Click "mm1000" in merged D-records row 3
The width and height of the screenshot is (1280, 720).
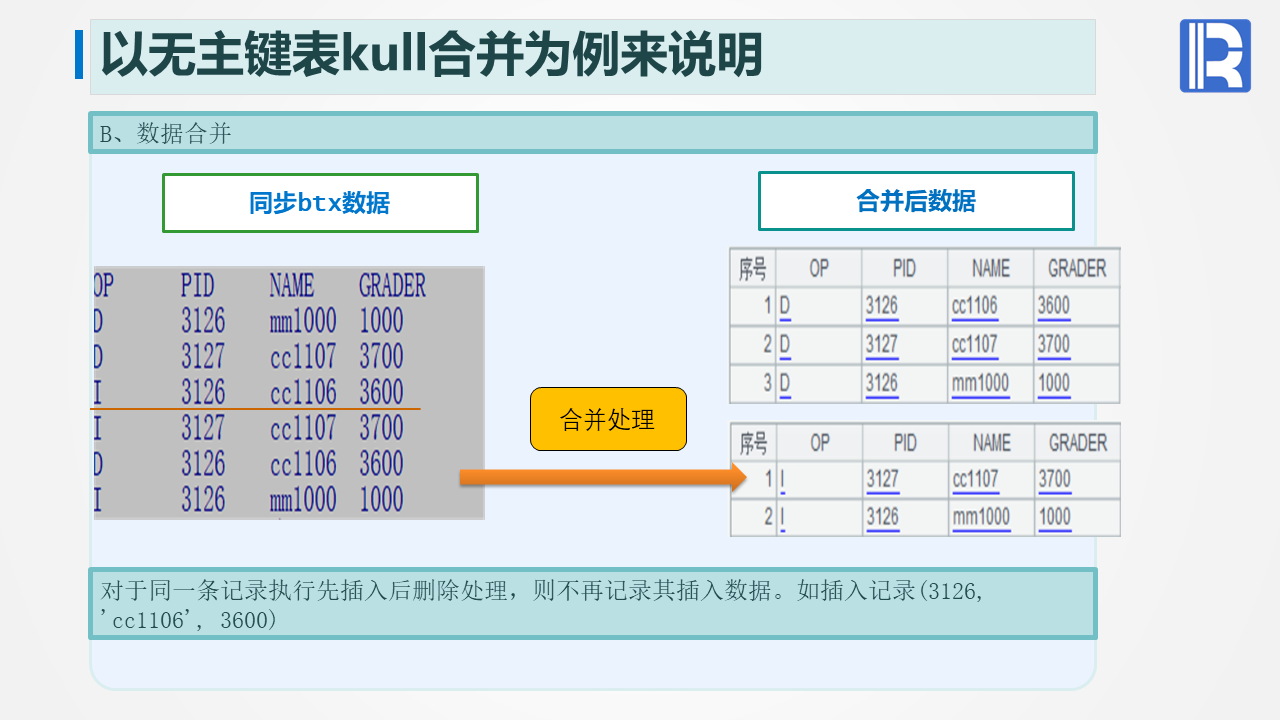(981, 383)
